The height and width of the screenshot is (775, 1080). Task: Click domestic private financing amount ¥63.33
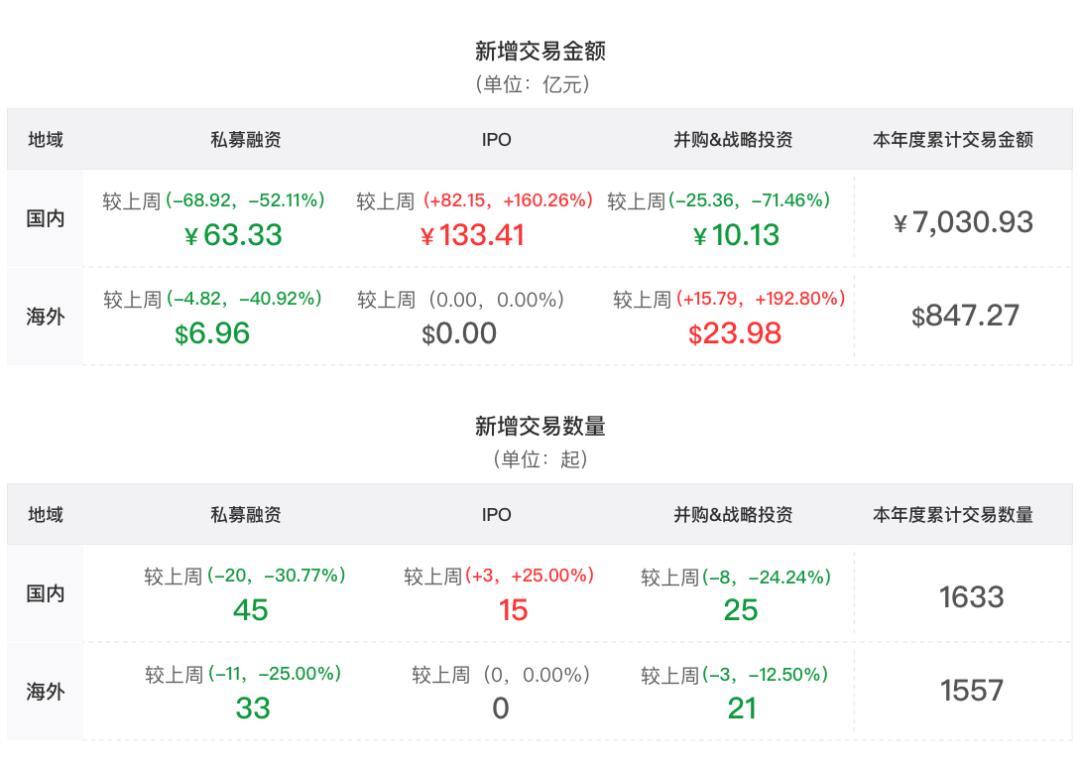click(x=234, y=235)
